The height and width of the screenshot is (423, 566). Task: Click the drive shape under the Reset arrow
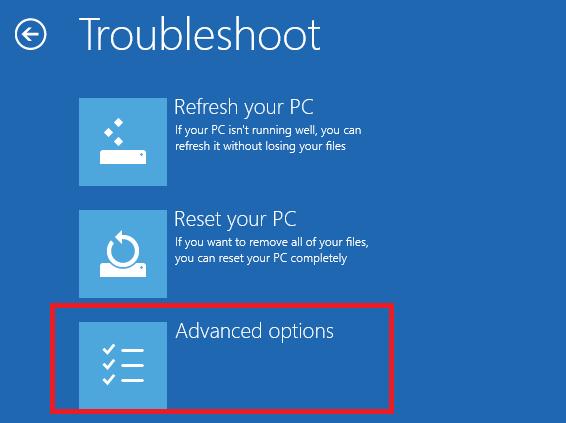click(x=123, y=270)
